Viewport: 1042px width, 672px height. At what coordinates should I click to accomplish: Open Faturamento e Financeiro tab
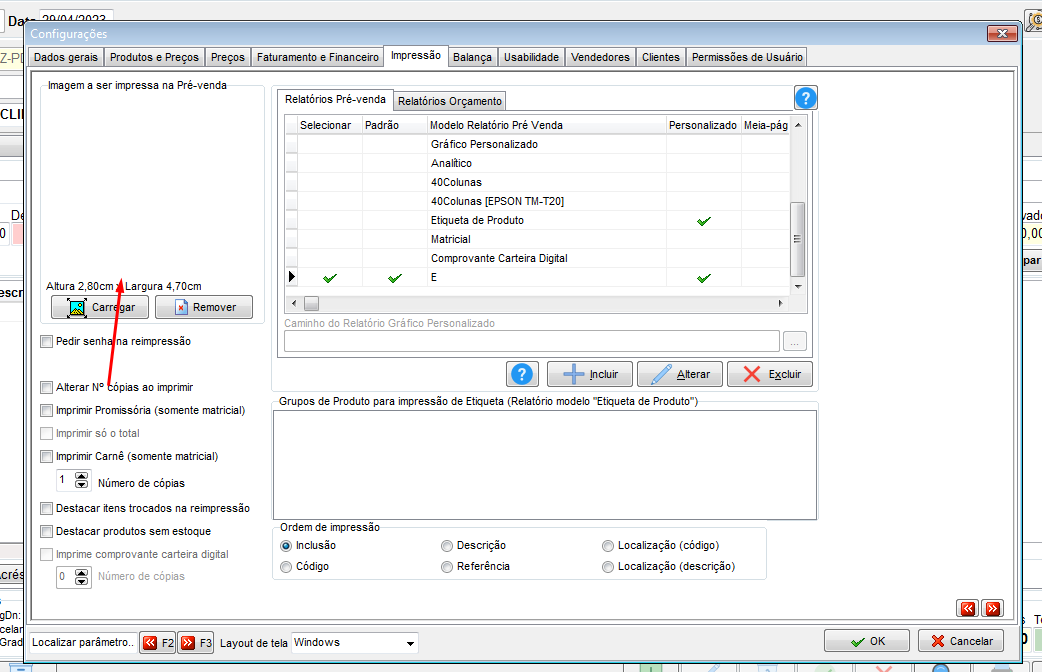click(x=318, y=57)
